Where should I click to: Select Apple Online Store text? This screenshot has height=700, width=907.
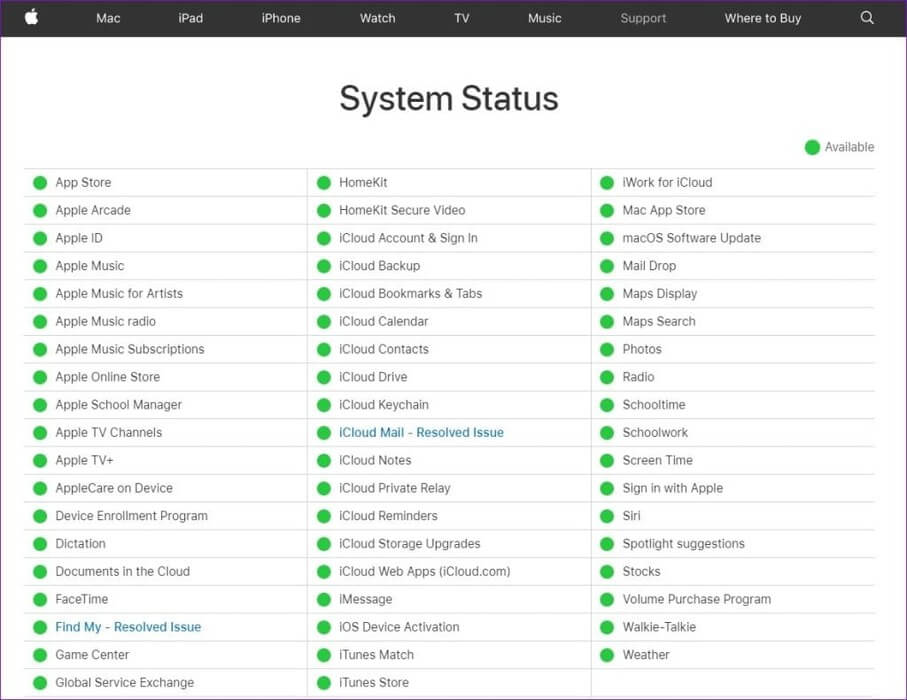(108, 377)
